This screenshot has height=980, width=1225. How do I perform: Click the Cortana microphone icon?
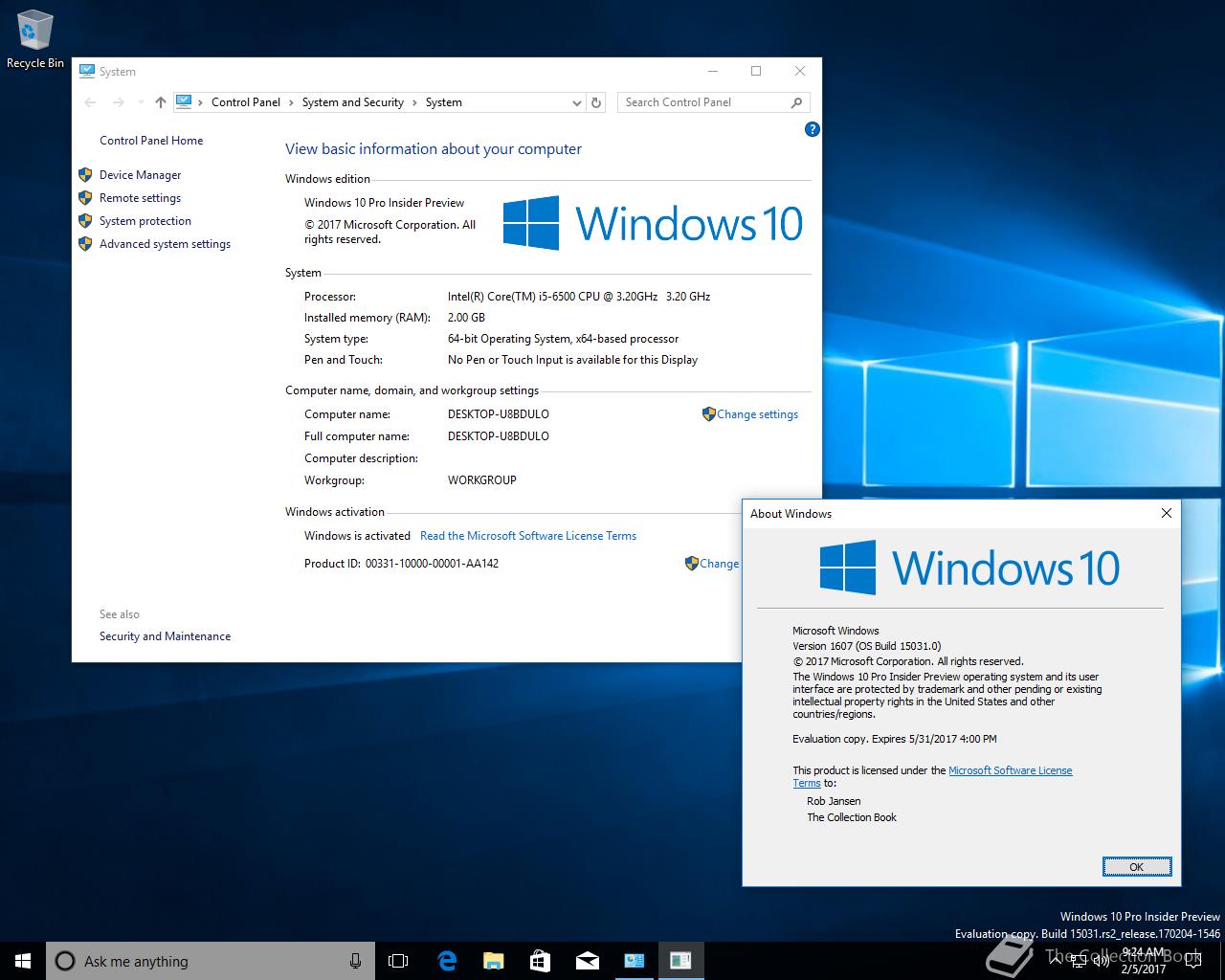[355, 961]
